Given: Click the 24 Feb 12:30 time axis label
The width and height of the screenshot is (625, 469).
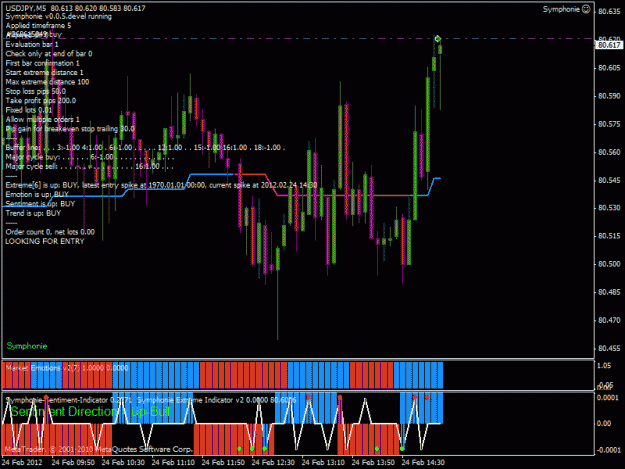Looking at the screenshot, I should tap(273, 462).
